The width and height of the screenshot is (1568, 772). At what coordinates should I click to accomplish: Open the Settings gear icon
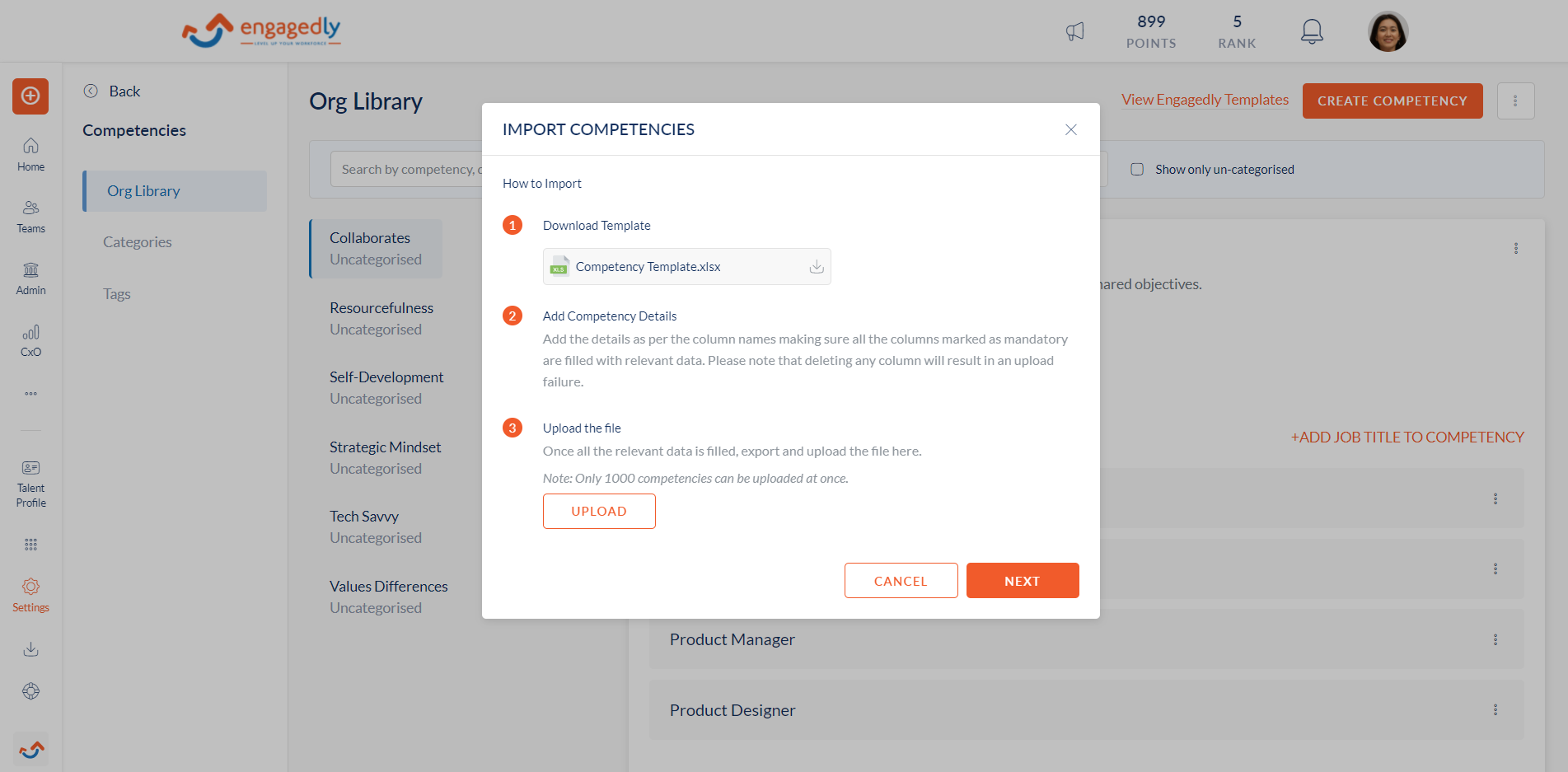coord(30,595)
